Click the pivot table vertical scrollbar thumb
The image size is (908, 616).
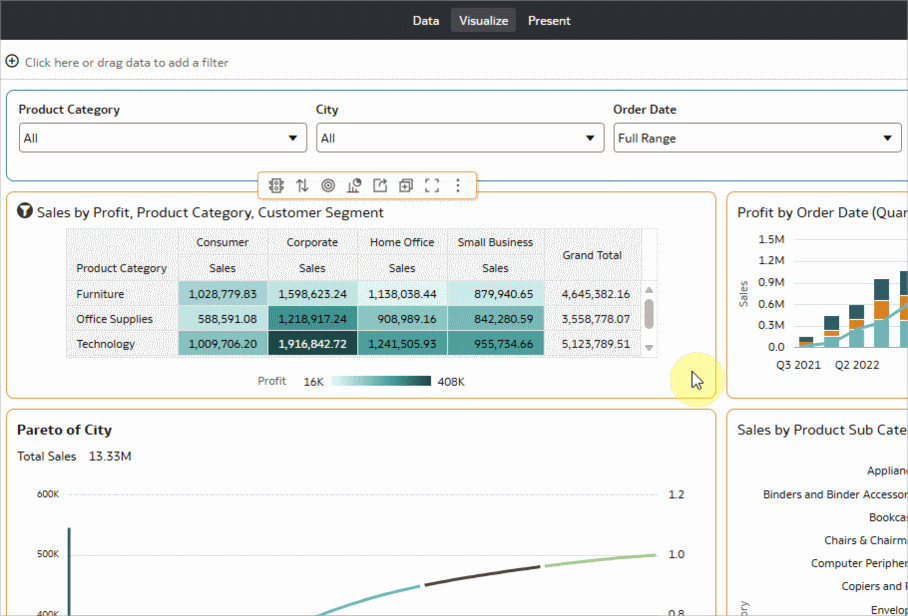[x=649, y=313]
